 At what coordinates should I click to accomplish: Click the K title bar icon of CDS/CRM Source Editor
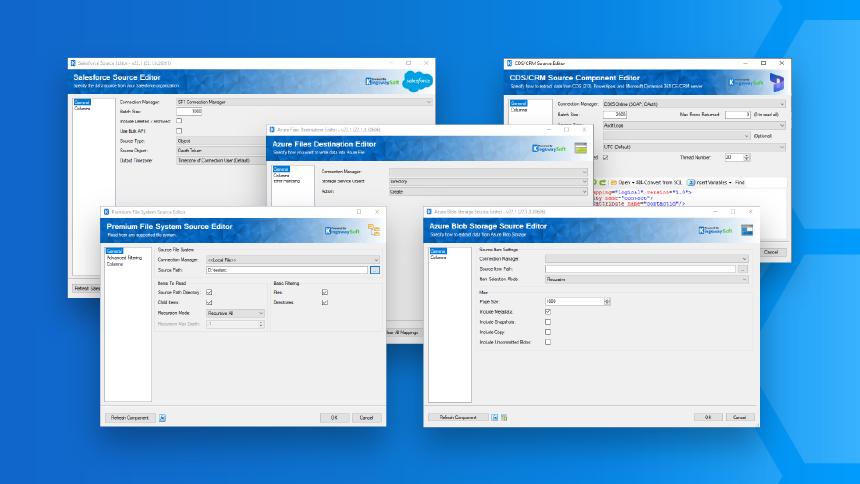click(x=510, y=64)
